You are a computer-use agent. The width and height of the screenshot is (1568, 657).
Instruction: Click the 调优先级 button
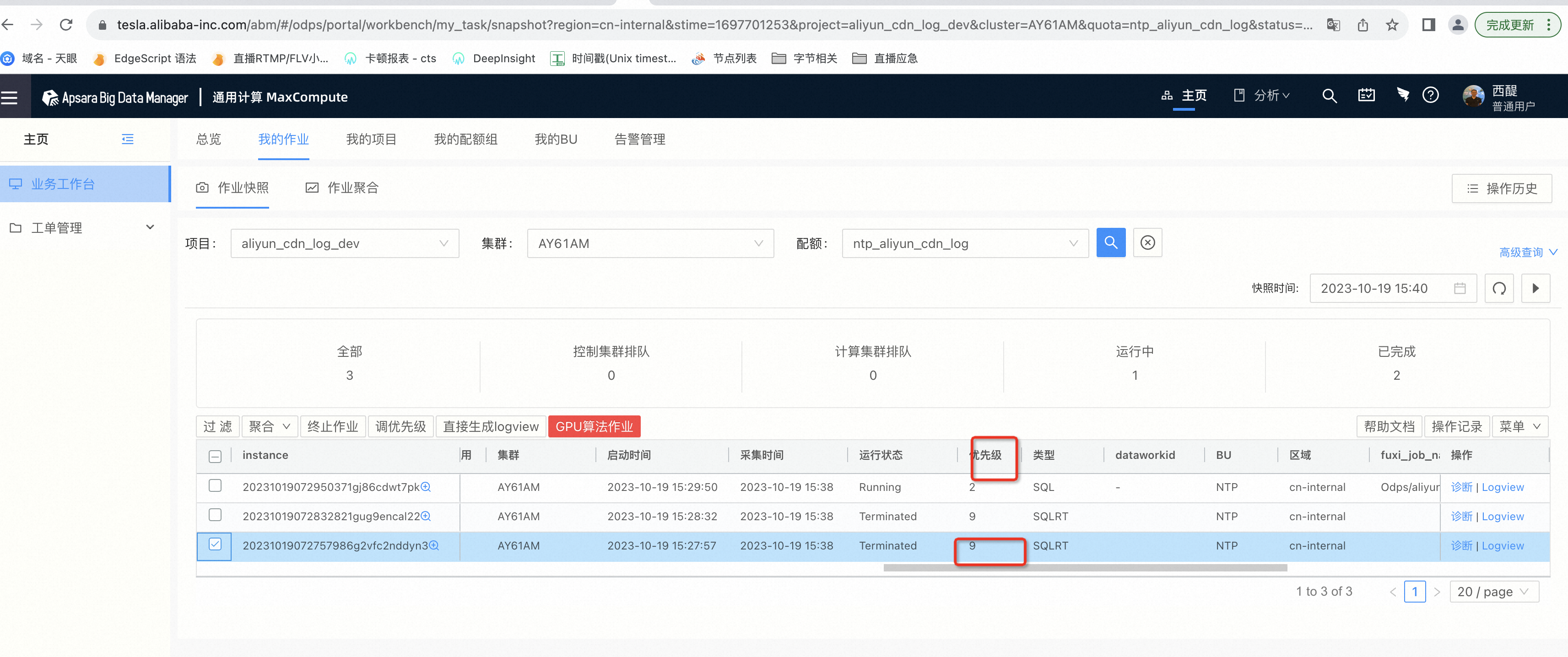400,426
